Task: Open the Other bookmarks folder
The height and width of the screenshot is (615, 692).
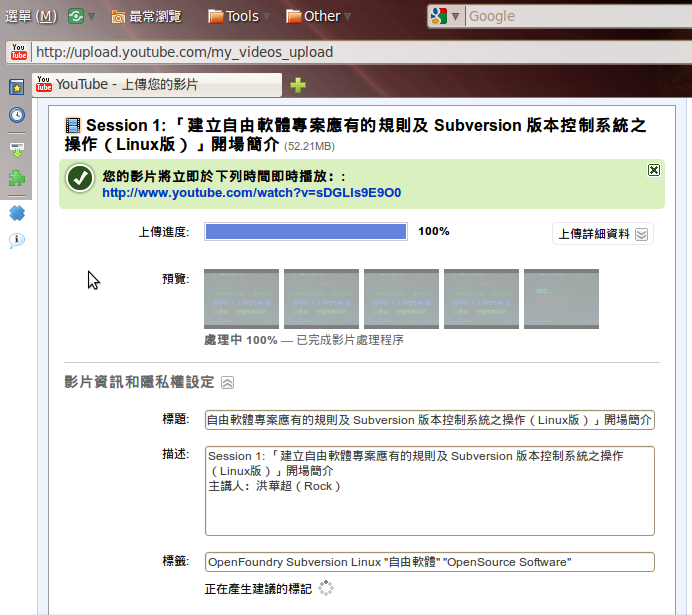Action: 314,17
